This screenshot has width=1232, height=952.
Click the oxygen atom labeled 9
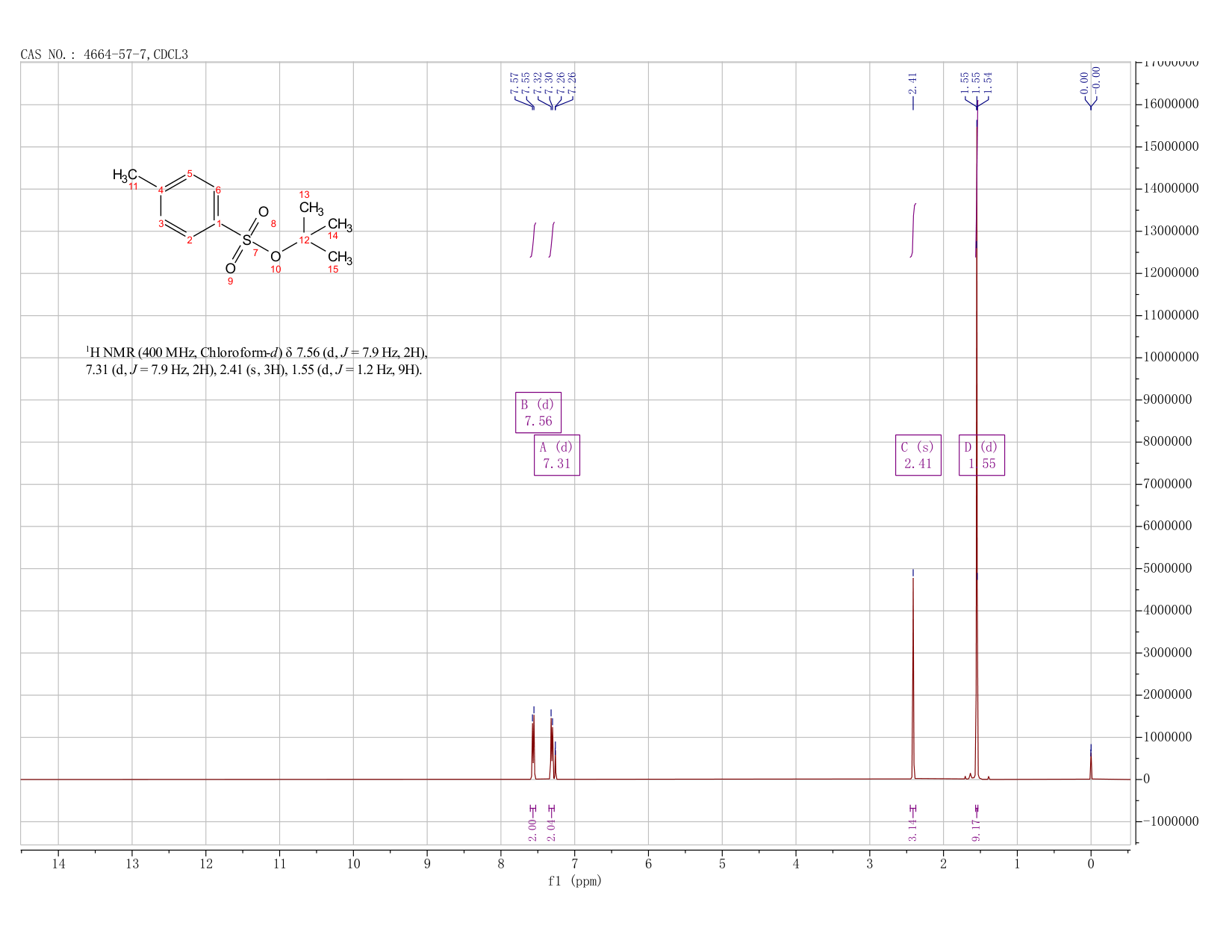[x=230, y=269]
